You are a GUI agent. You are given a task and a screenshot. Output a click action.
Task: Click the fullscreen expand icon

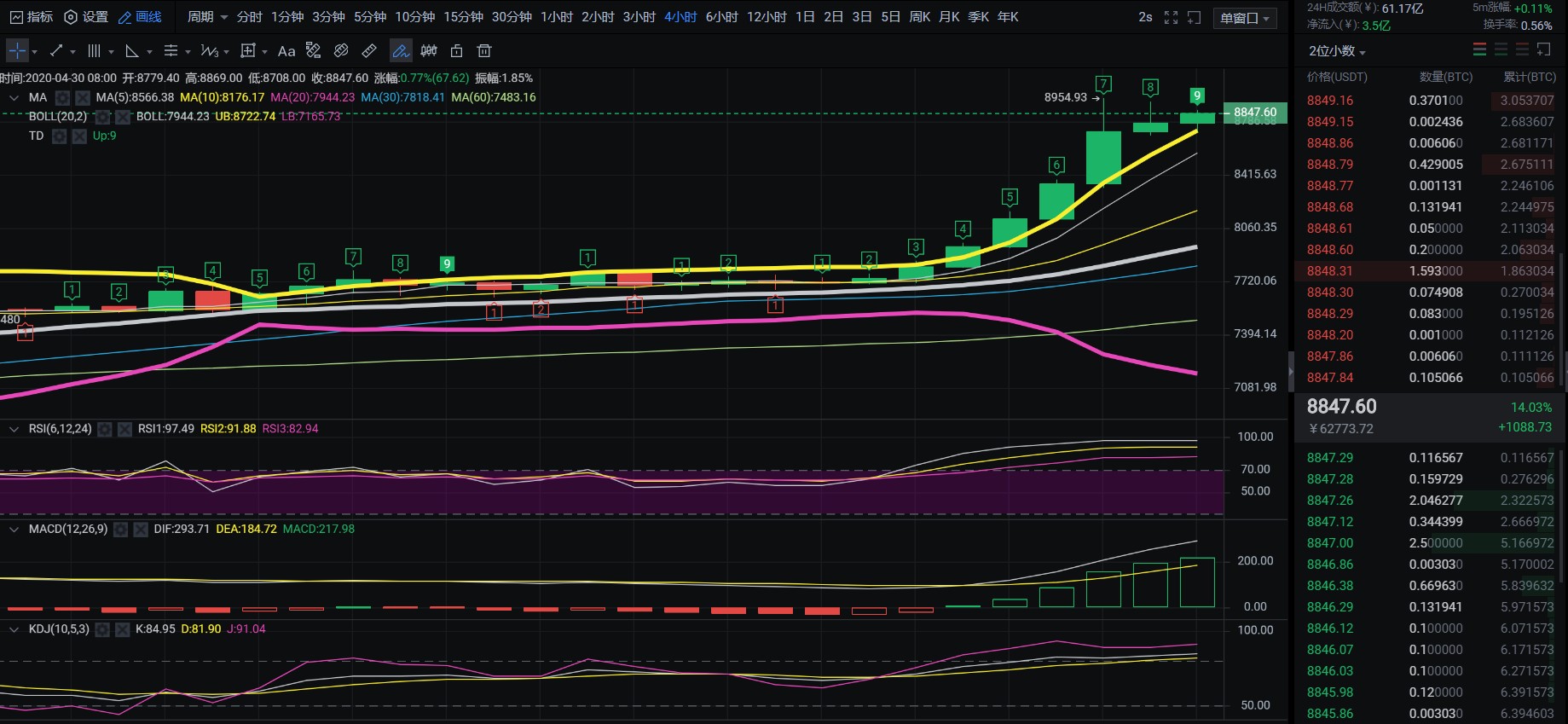1171,17
